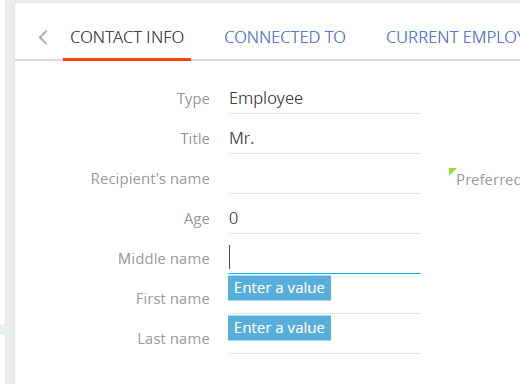Screen dimensions: 520x384
Task: Click the Last name Enter a value tooltip
Action: tap(279, 328)
